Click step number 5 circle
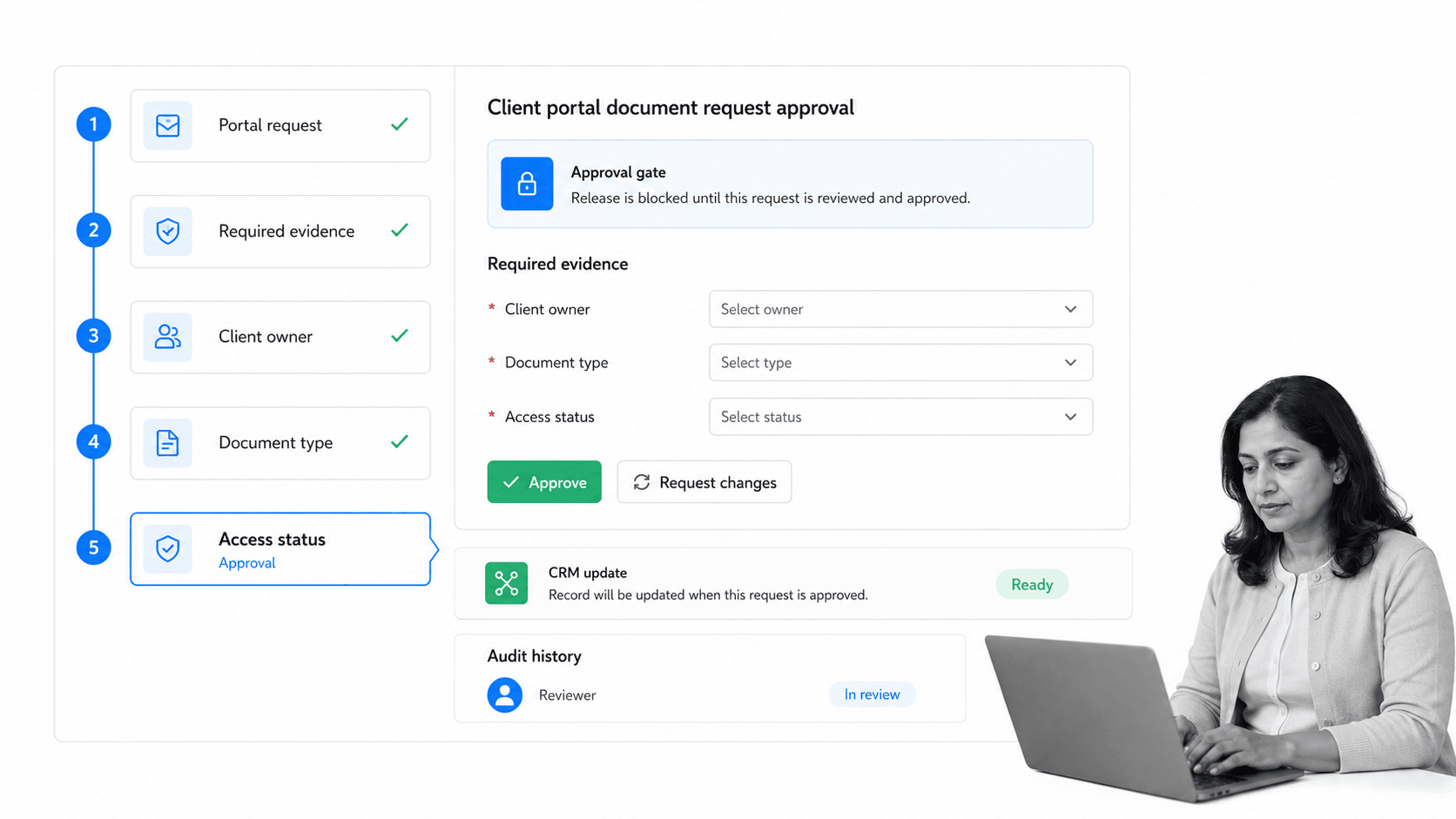This screenshot has width=1456, height=819. 93,547
